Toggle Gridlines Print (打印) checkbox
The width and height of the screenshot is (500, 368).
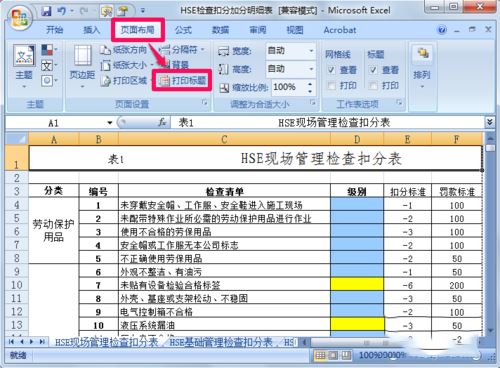(x=331, y=86)
